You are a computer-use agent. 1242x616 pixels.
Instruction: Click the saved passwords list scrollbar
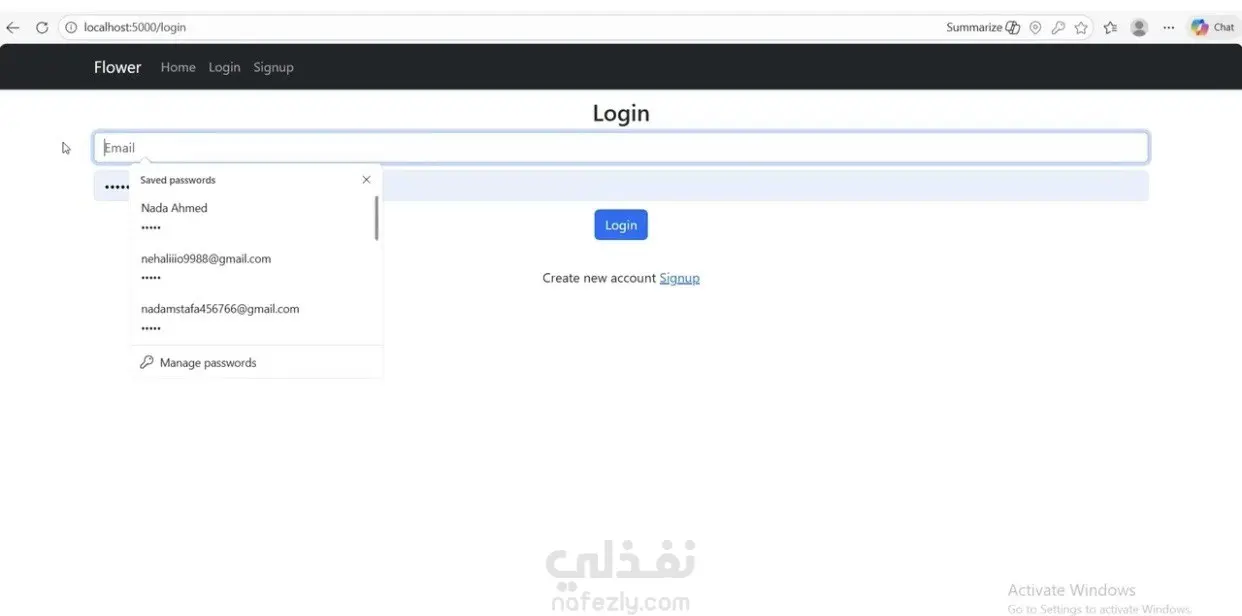376,218
